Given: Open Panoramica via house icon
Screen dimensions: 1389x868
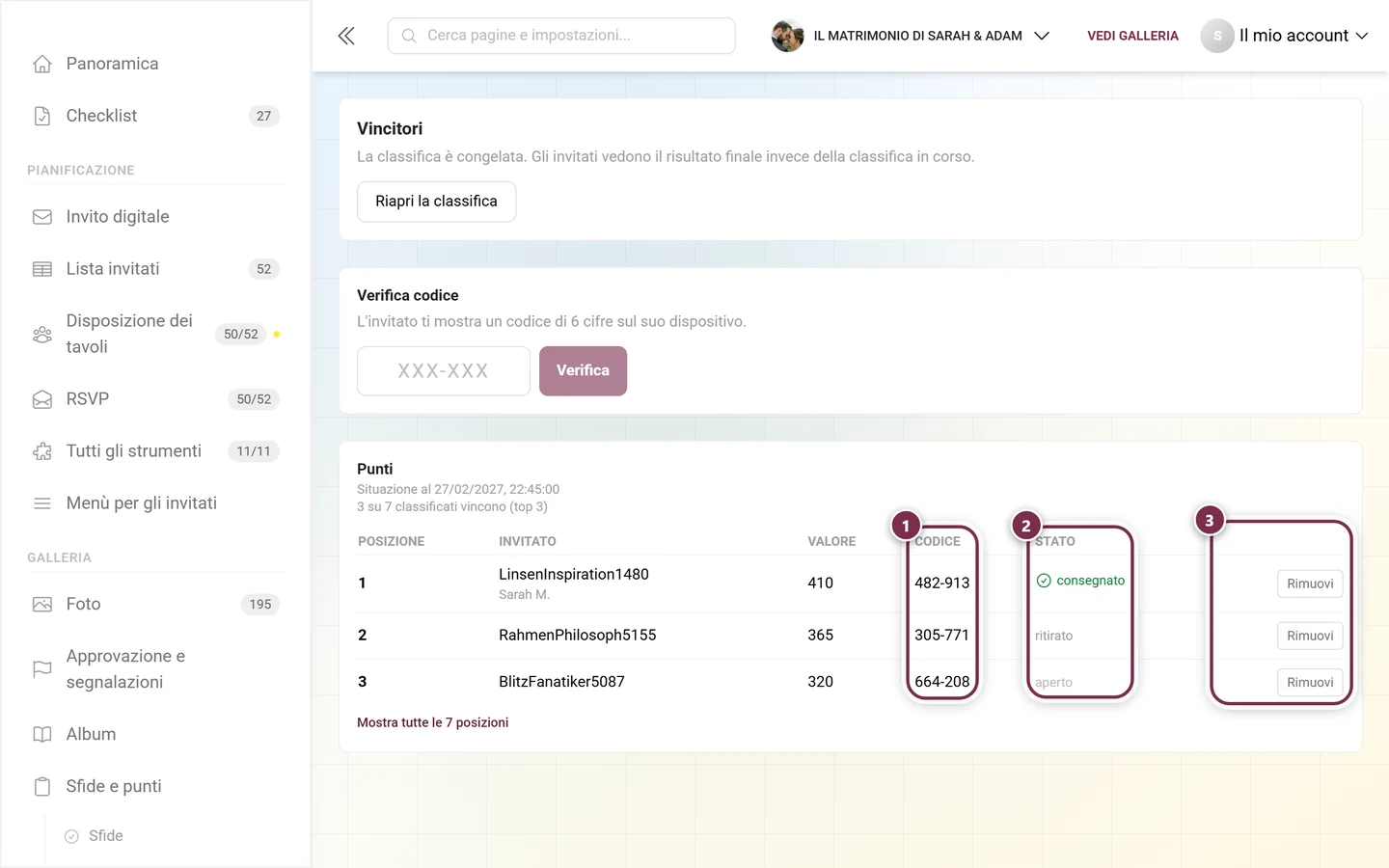Looking at the screenshot, I should coord(42,64).
